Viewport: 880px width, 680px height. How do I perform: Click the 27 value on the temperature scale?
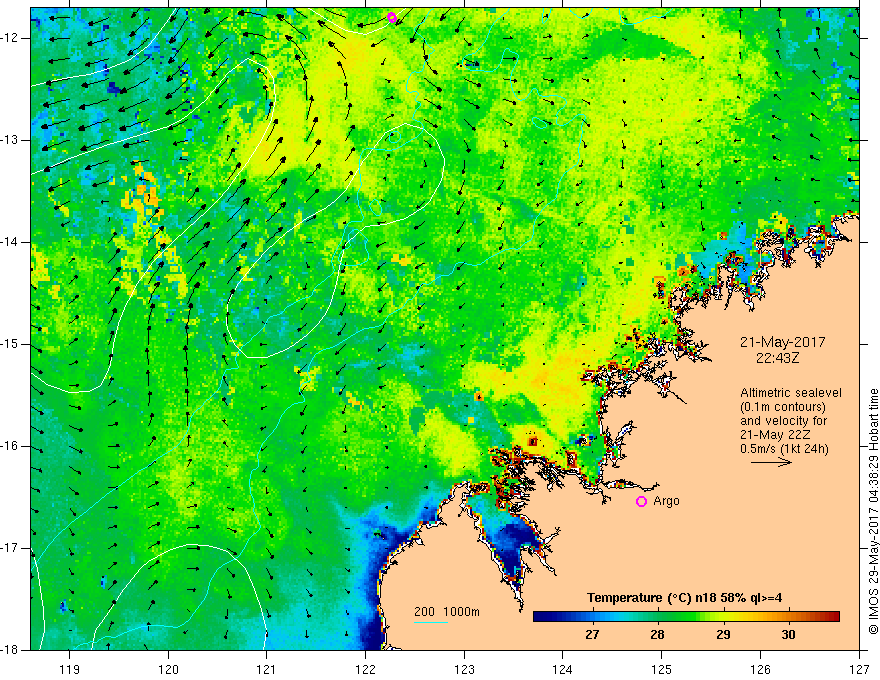pyautogui.click(x=592, y=635)
